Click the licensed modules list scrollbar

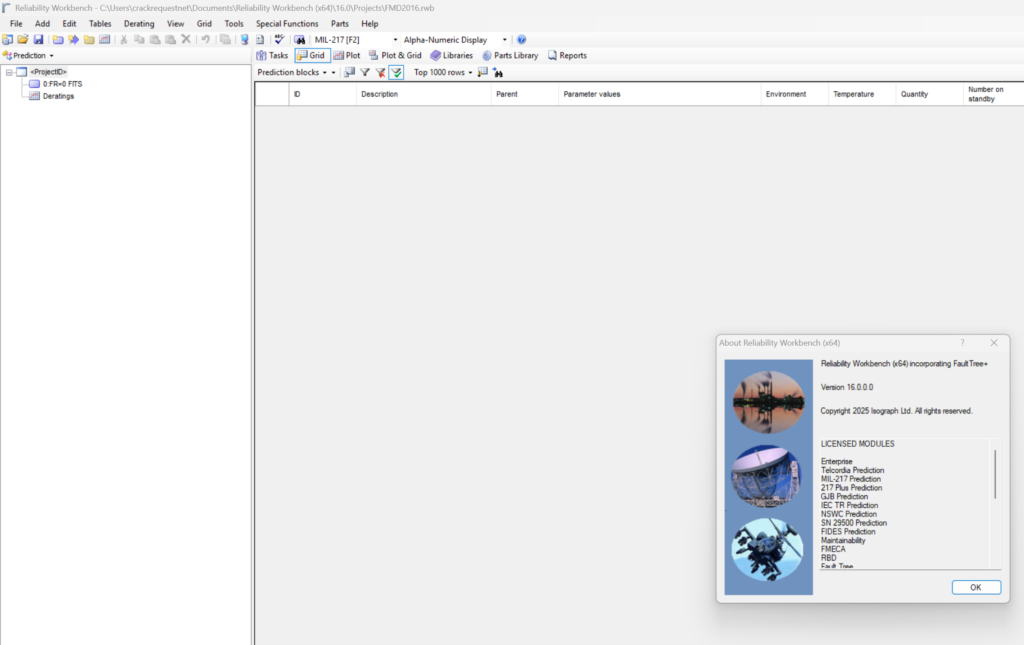tap(995, 474)
